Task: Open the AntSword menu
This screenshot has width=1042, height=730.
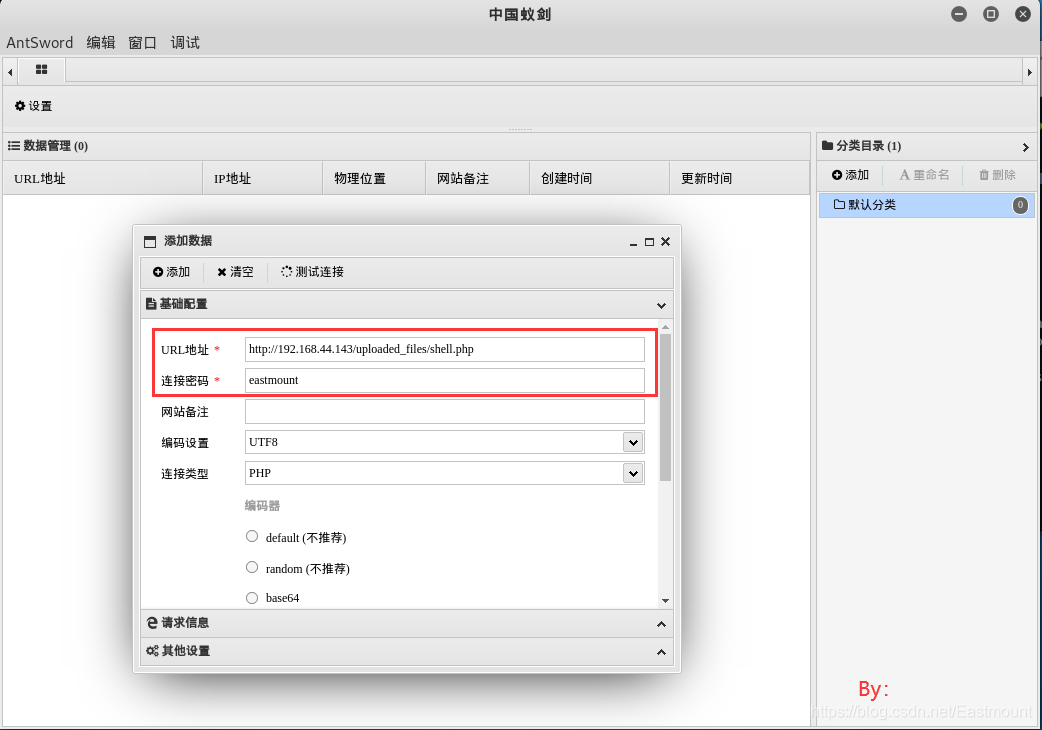Action: 40,43
